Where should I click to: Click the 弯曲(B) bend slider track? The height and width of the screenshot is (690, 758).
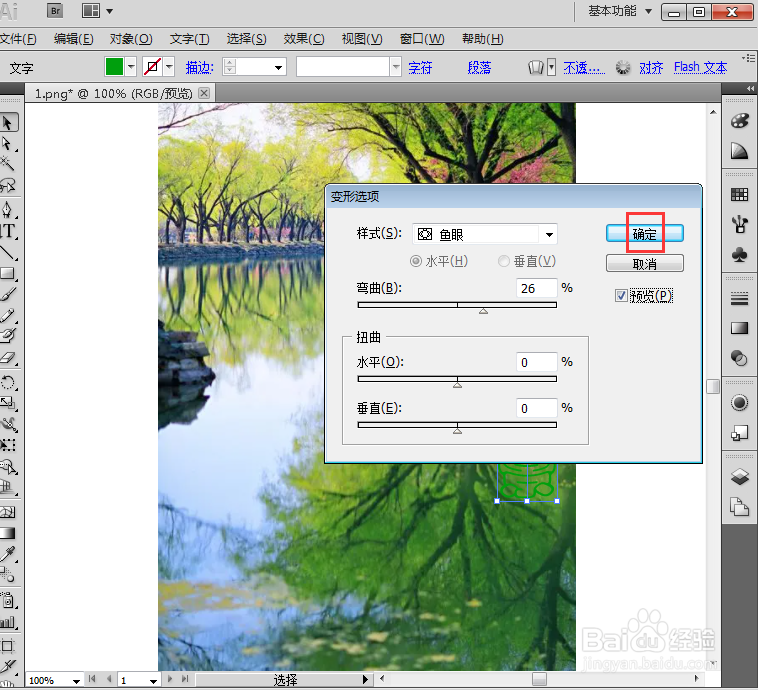tap(457, 305)
